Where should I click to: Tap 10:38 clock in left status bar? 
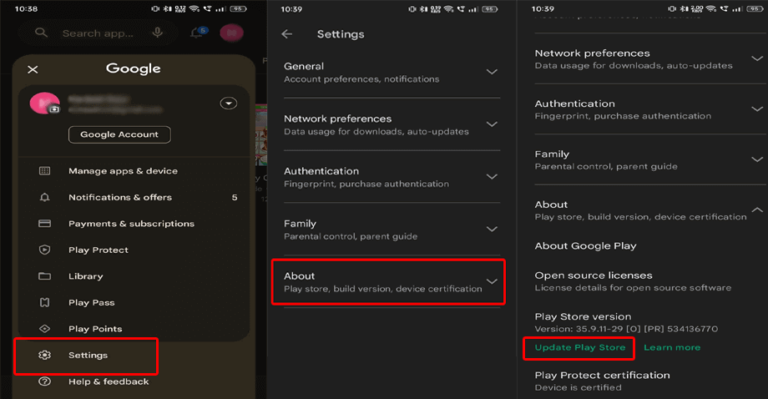click(x=26, y=9)
